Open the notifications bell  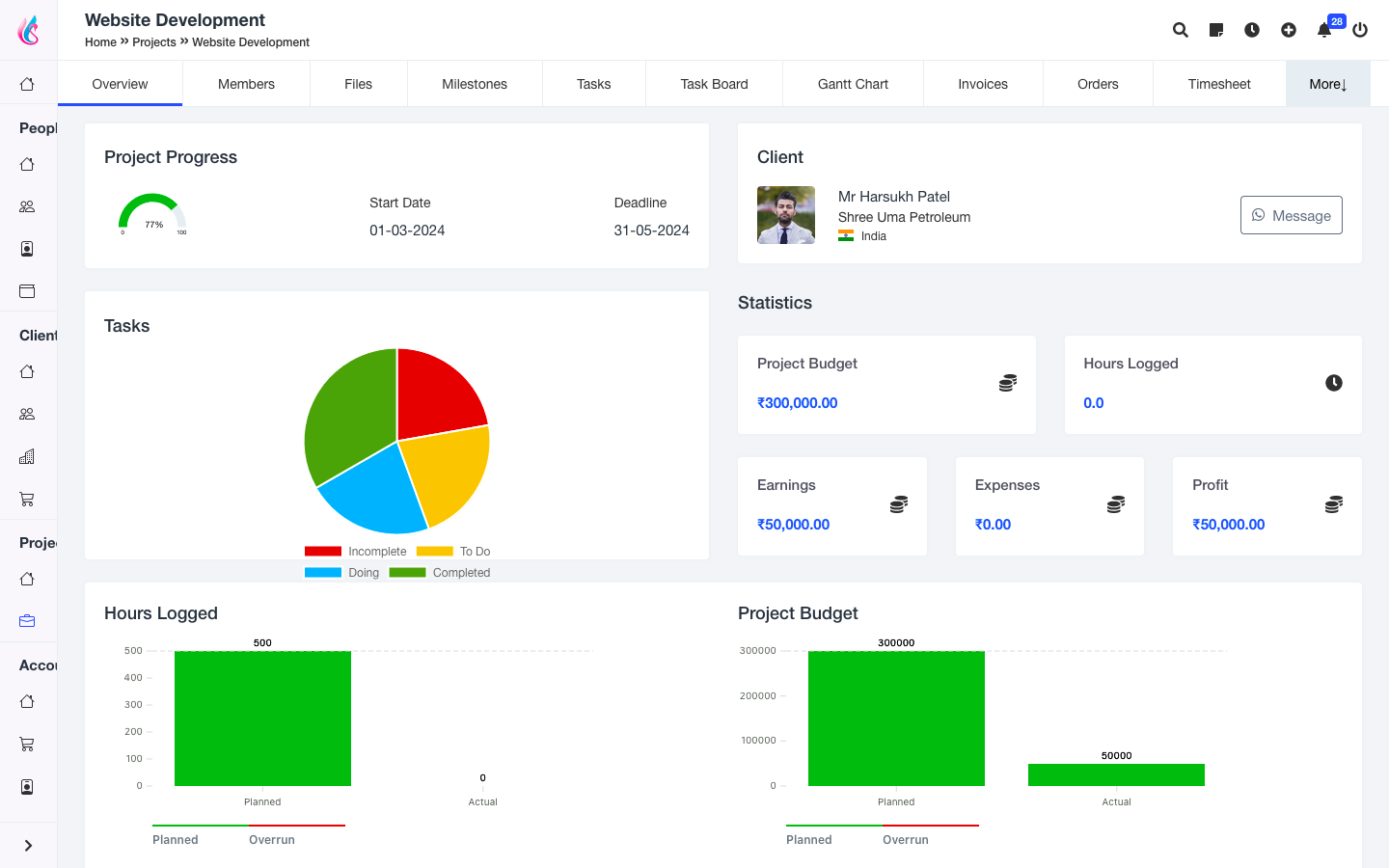pyautogui.click(x=1324, y=30)
